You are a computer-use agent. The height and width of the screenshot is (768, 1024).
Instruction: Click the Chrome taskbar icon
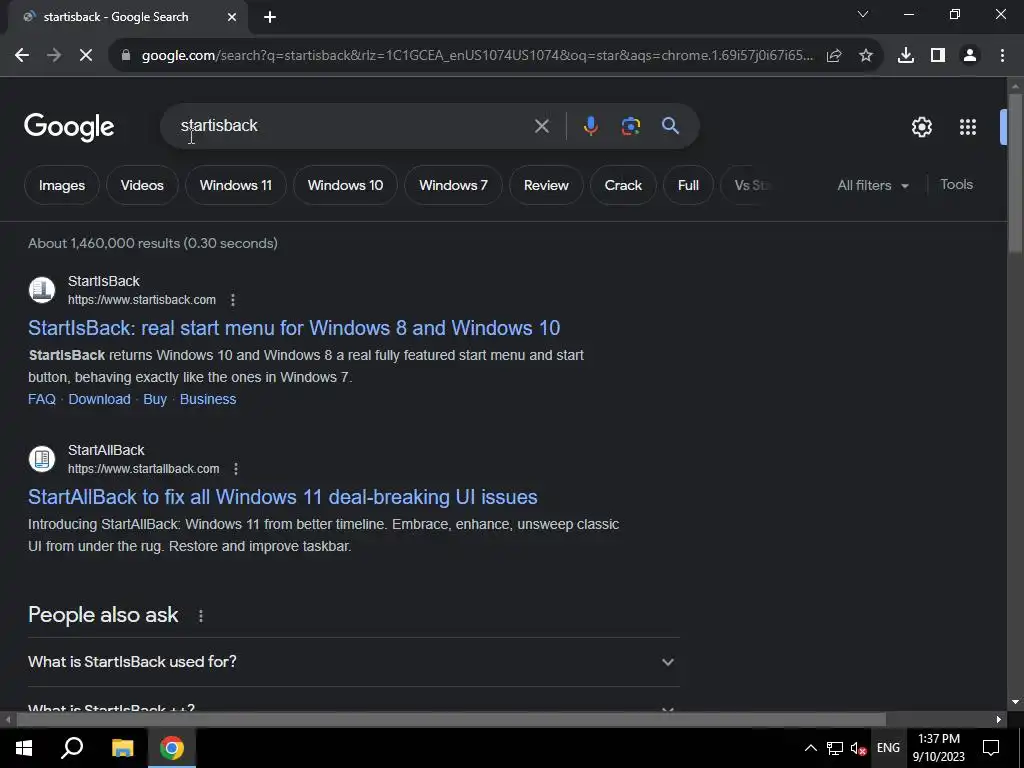coord(172,748)
